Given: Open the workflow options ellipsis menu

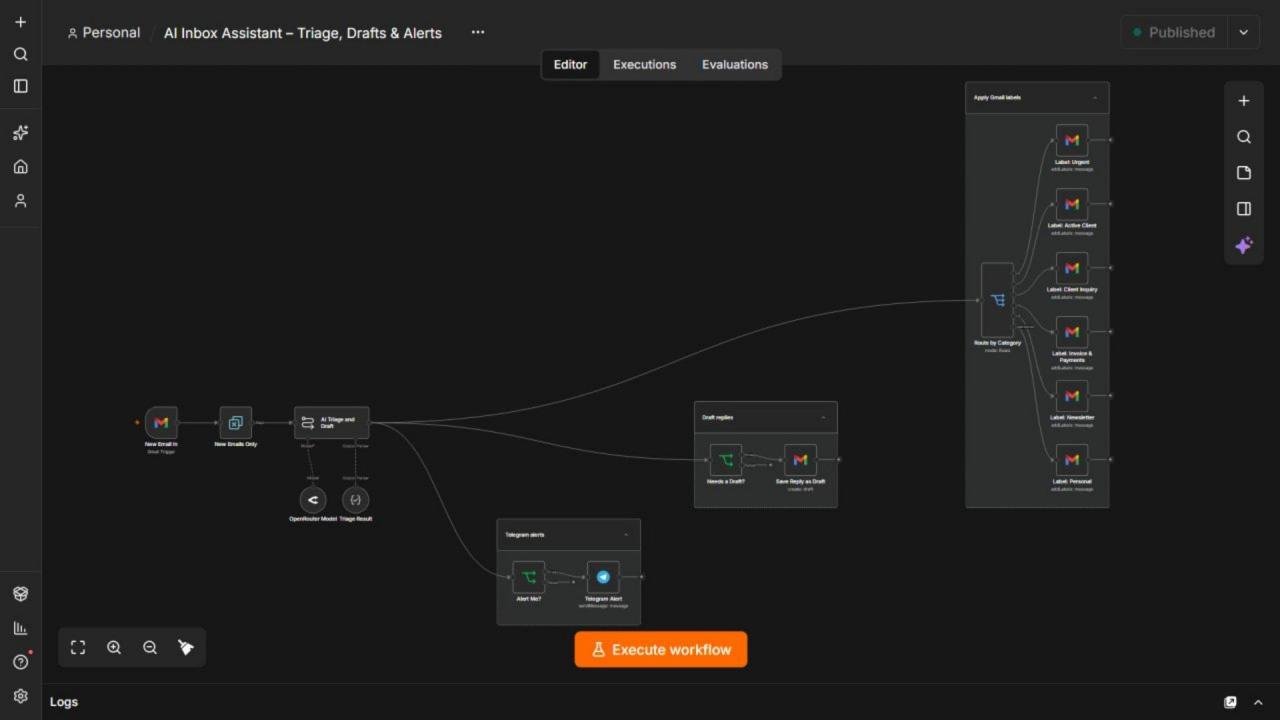Looking at the screenshot, I should tap(478, 32).
